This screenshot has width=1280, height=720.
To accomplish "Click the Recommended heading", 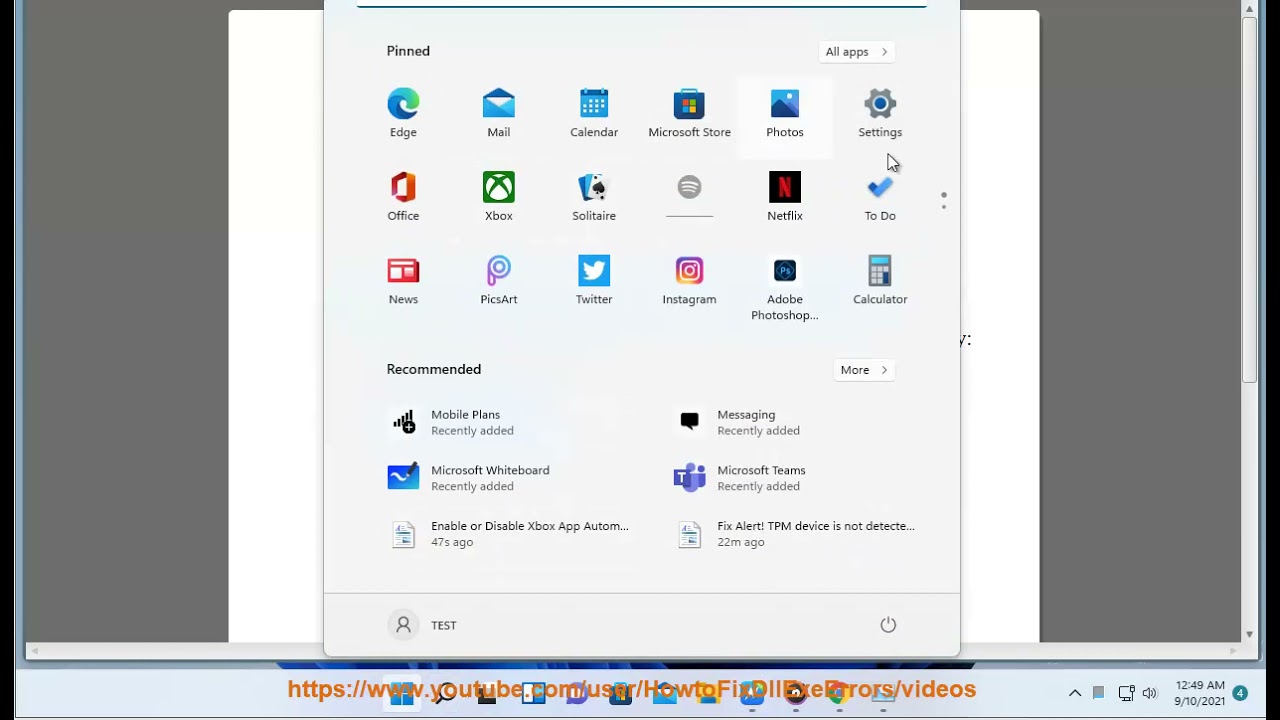I will click(434, 369).
